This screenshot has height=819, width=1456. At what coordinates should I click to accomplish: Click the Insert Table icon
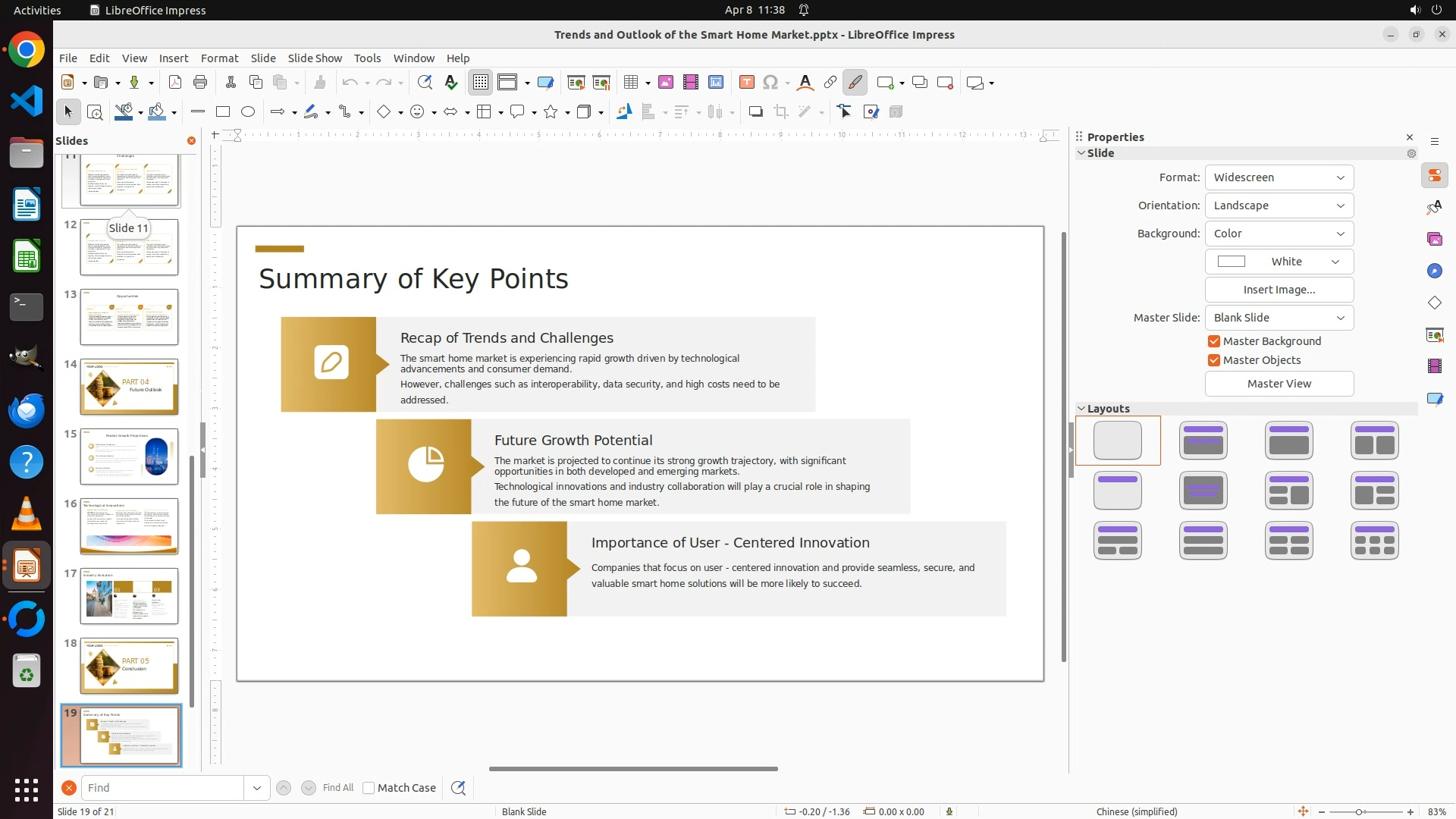point(630,83)
